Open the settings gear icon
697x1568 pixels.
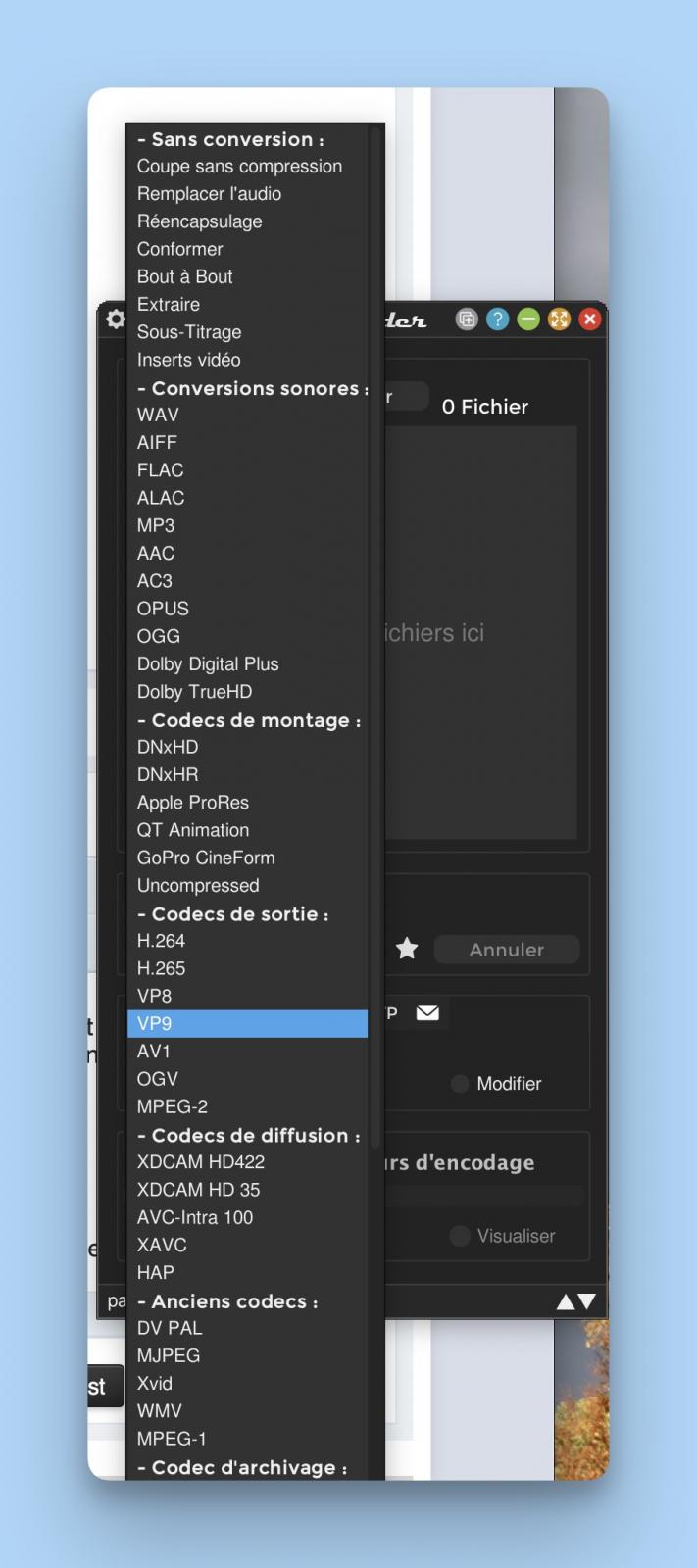point(115,319)
